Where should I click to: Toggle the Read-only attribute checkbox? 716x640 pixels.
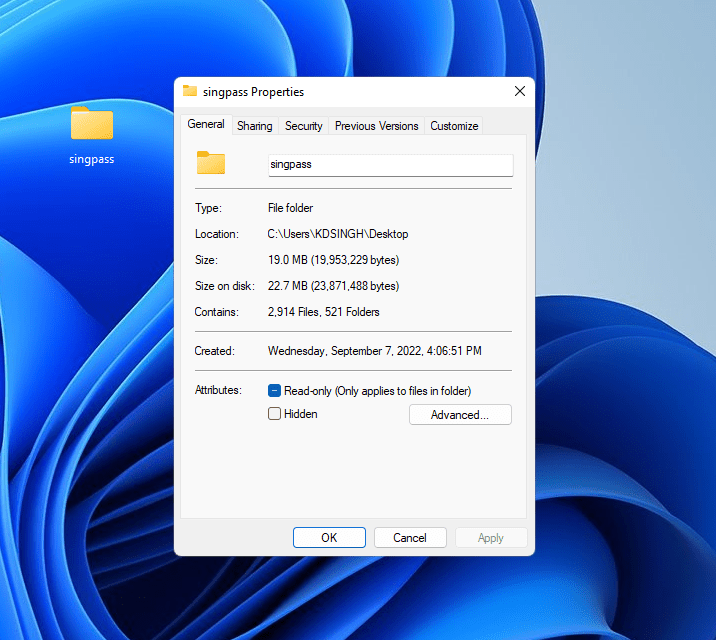[x=274, y=391]
